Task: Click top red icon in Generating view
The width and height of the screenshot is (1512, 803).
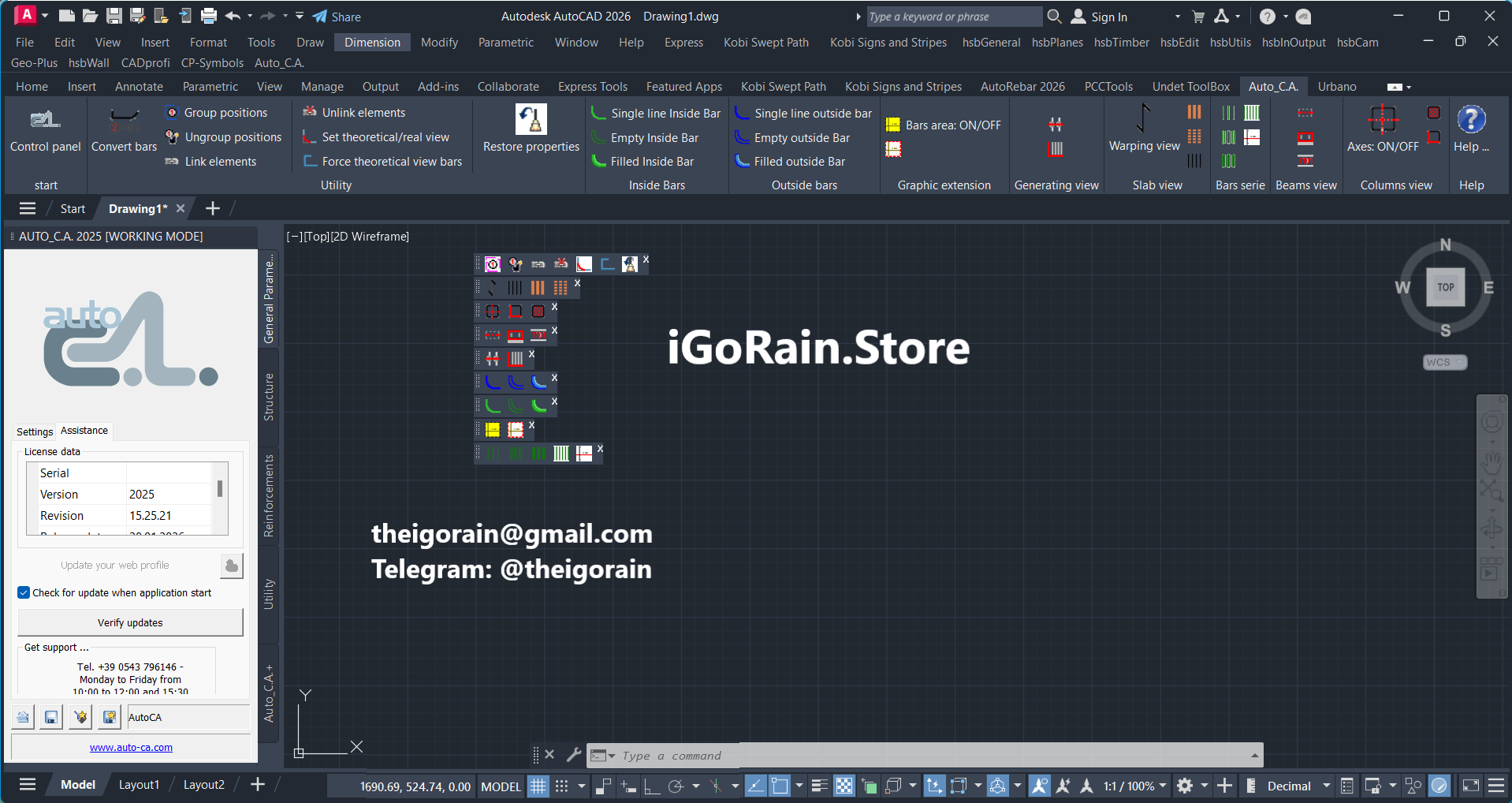Action: (1056, 124)
